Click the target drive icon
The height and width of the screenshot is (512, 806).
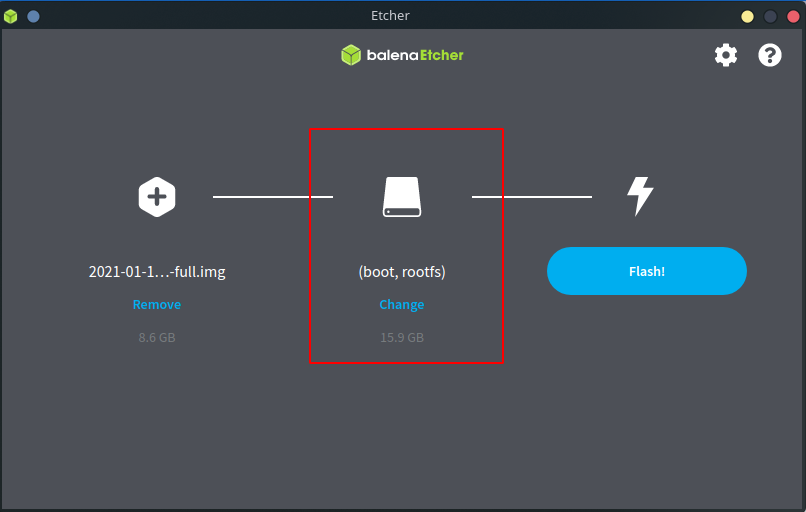click(402, 196)
